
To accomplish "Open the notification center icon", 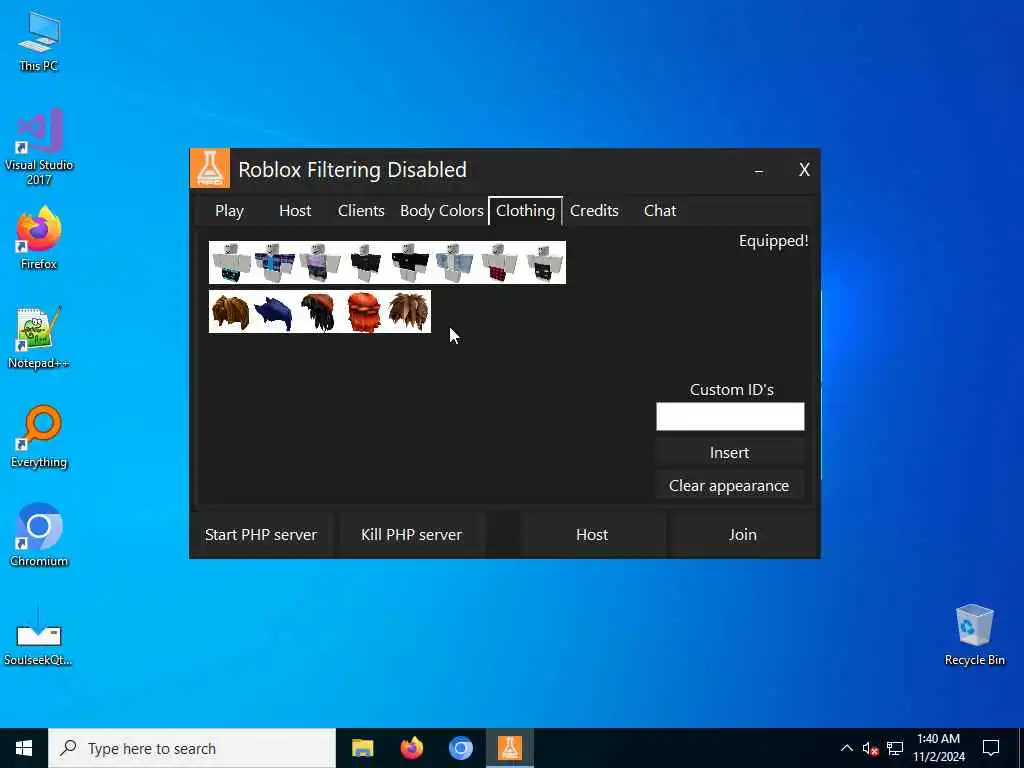I will pos(991,748).
